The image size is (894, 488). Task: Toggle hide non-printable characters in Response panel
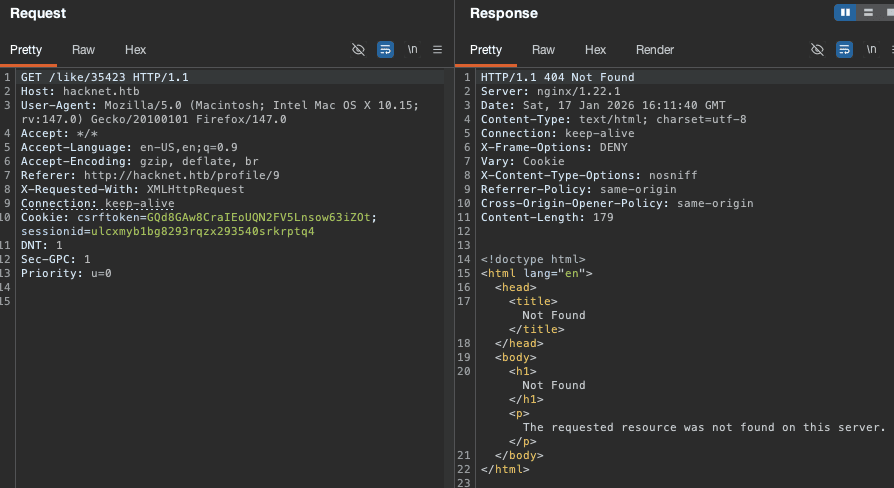[817, 49]
